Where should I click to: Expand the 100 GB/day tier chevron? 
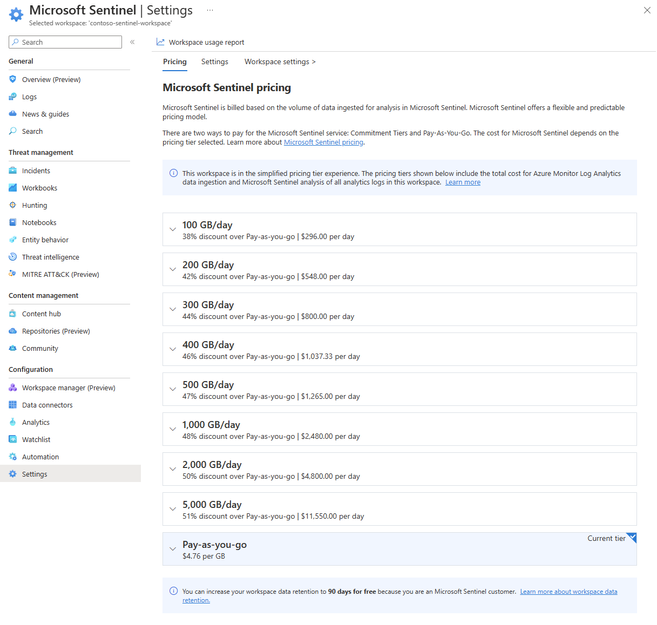click(172, 229)
